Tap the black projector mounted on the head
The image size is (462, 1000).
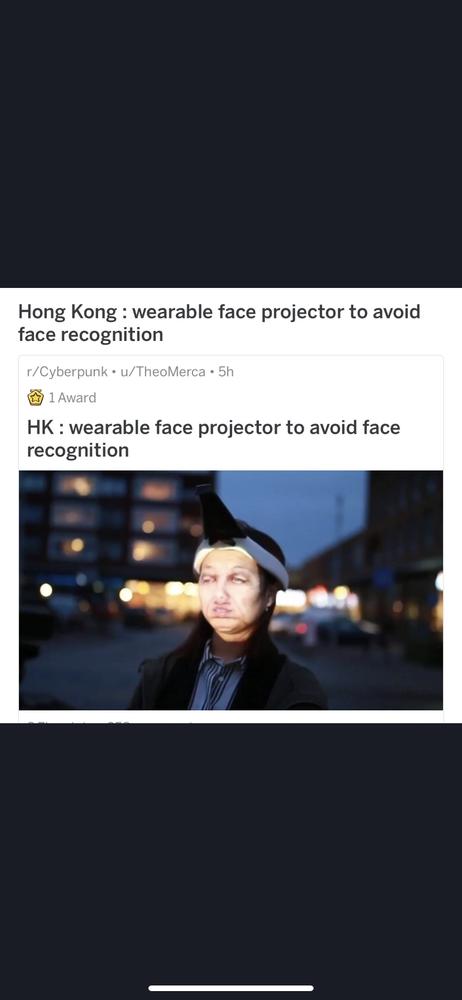coord(217,513)
